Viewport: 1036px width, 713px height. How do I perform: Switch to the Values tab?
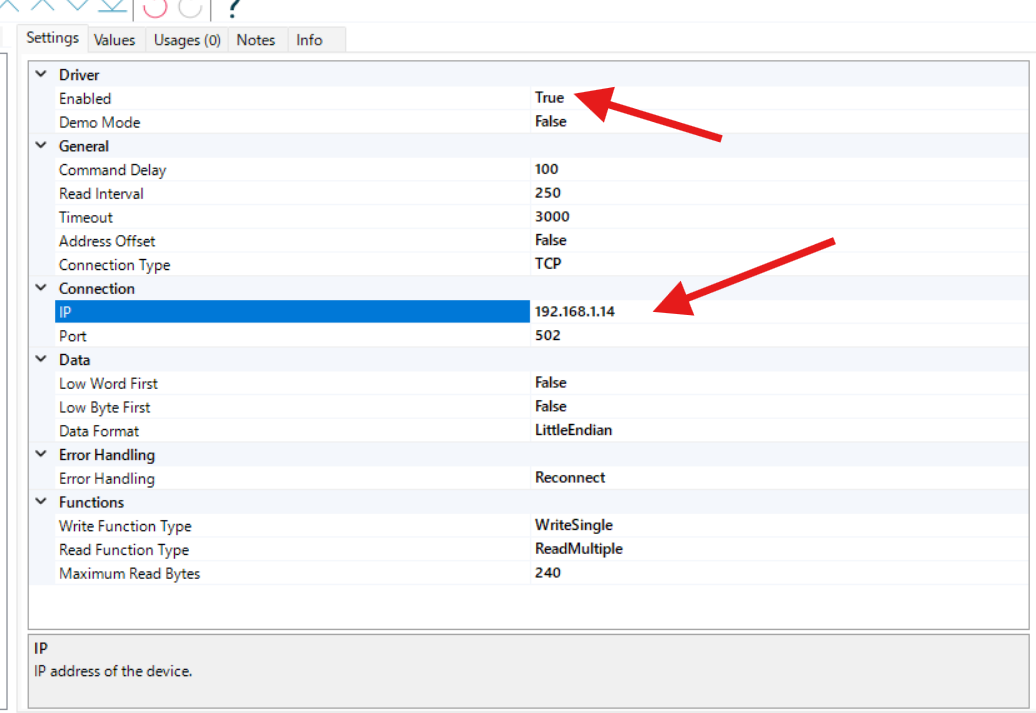point(114,40)
